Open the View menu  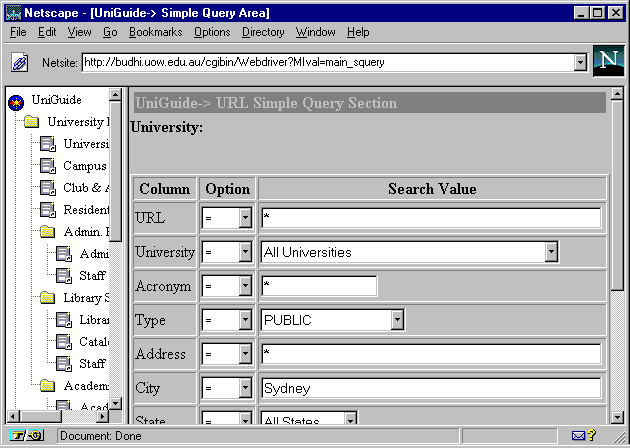tap(79, 32)
